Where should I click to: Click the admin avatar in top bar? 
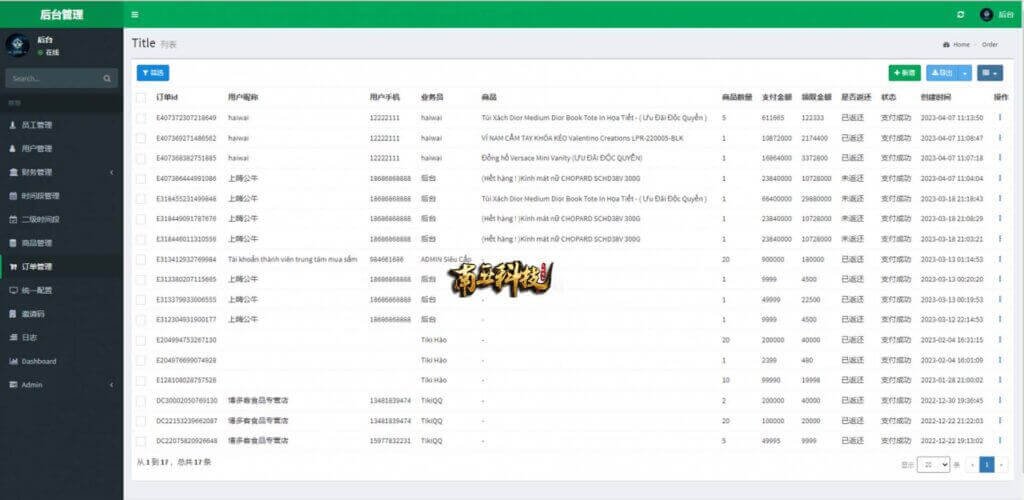[x=986, y=14]
